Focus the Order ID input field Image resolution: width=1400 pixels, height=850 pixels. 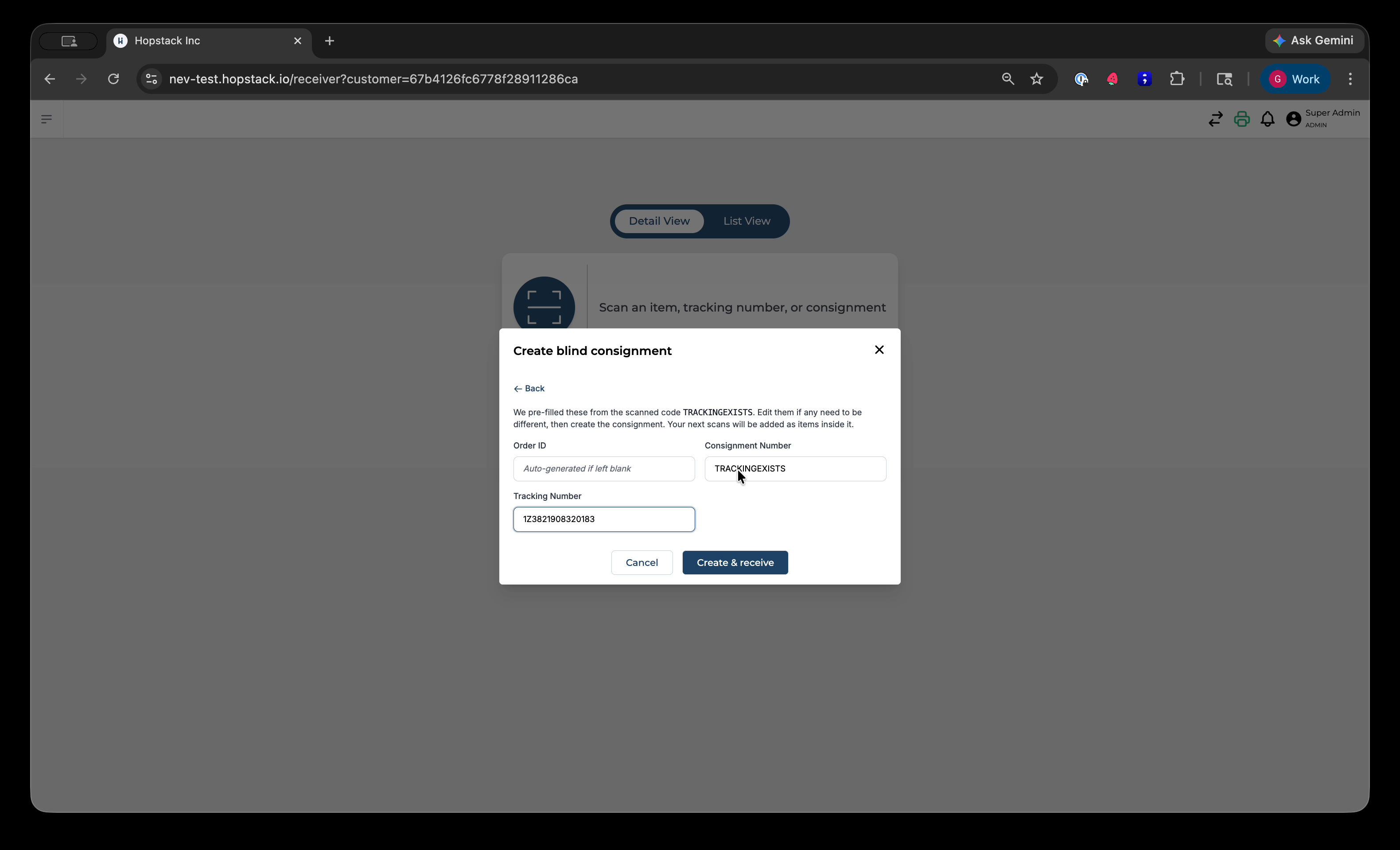tap(604, 469)
